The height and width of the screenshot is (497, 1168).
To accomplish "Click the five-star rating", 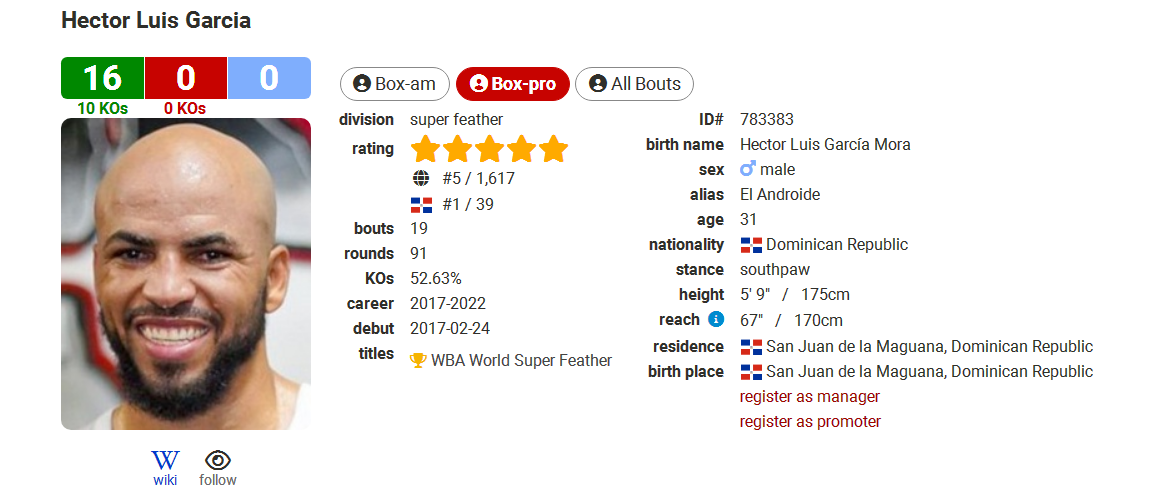I will click(489, 149).
